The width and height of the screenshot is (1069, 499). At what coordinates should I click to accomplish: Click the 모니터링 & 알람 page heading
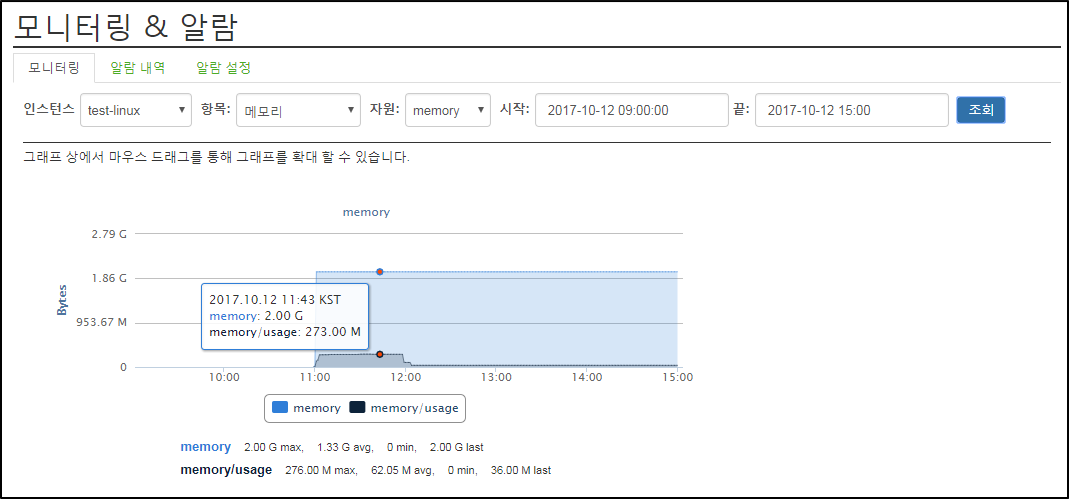click(x=126, y=26)
